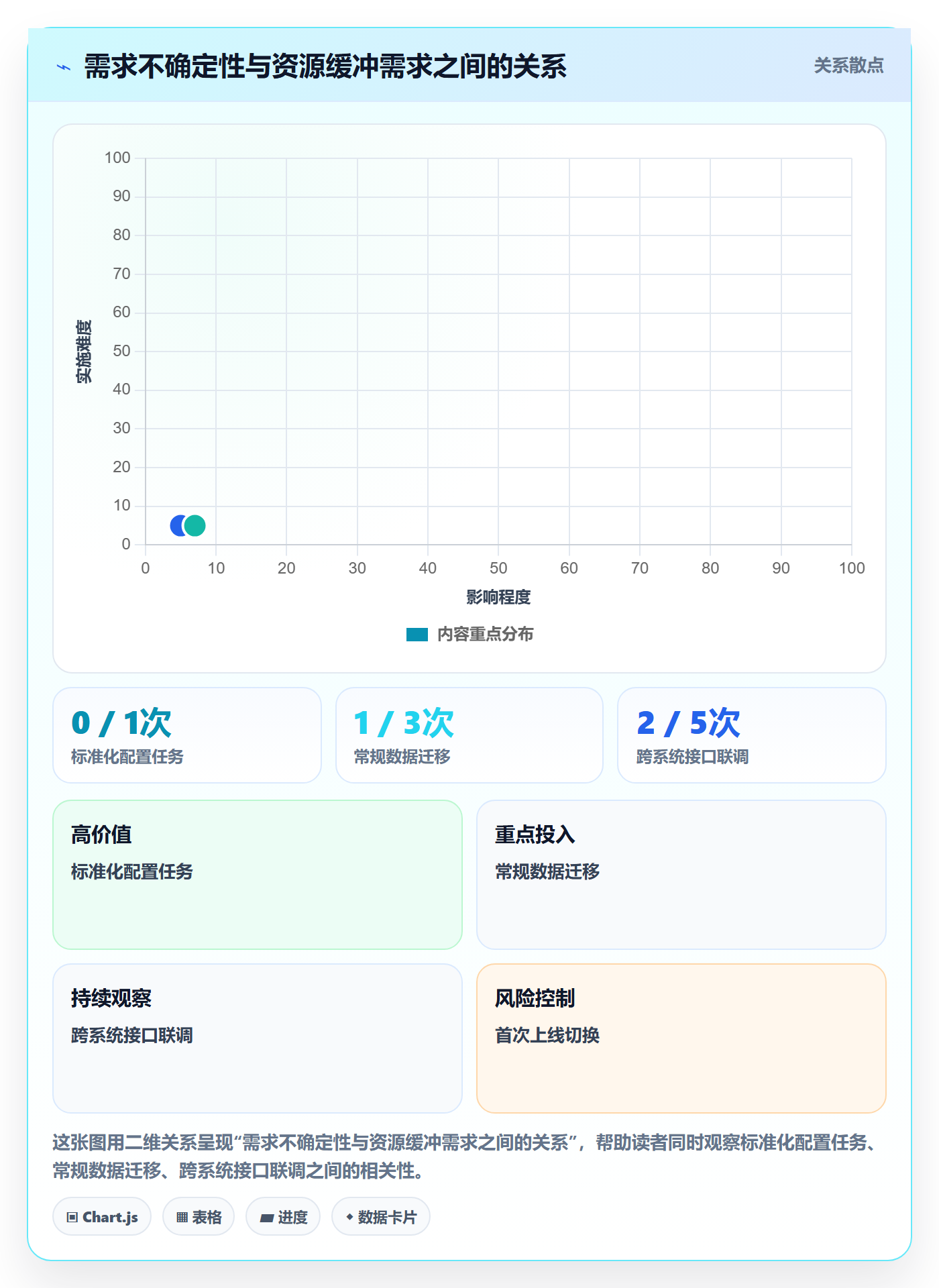Click the green scatter point on chart
Viewport: 939px width, 1288px height.
[195, 525]
